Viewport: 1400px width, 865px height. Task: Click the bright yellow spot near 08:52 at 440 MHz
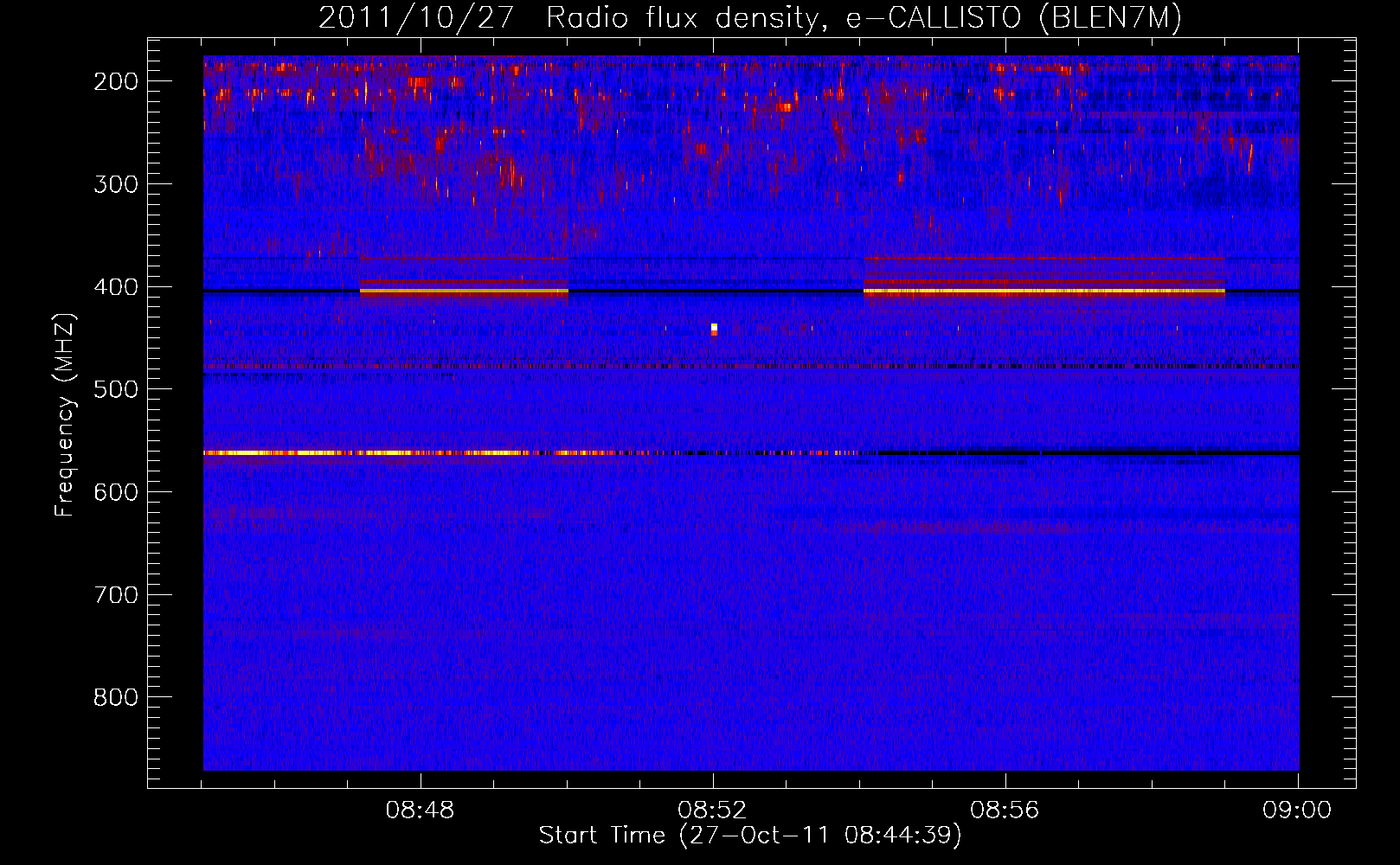coord(714,329)
